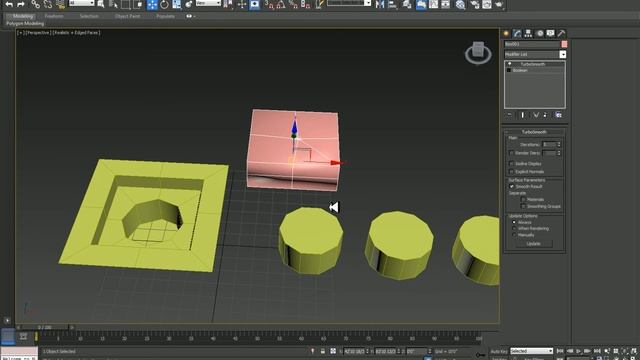This screenshot has width=640, height=360.
Task: Uncheck the Smooth Result checkbox
Action: tap(511, 187)
